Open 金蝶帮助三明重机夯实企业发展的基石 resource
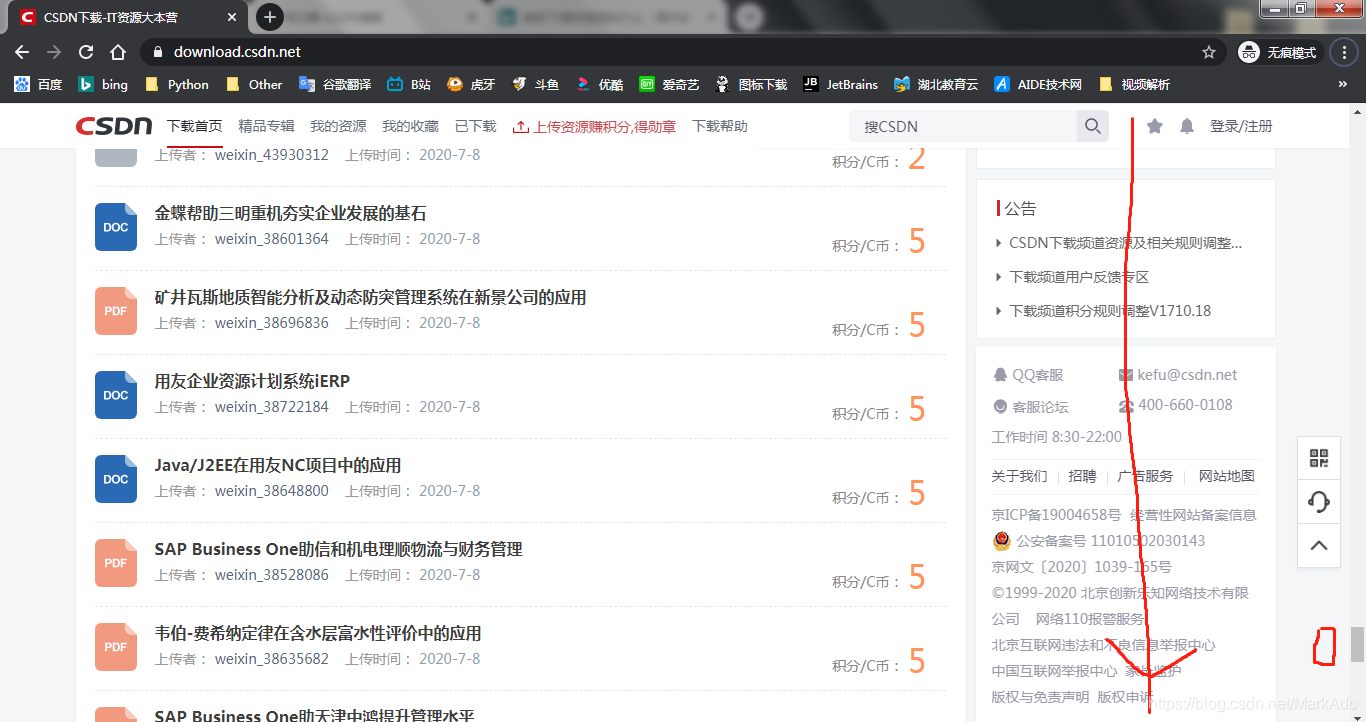This screenshot has height=722, width=1366. point(290,213)
